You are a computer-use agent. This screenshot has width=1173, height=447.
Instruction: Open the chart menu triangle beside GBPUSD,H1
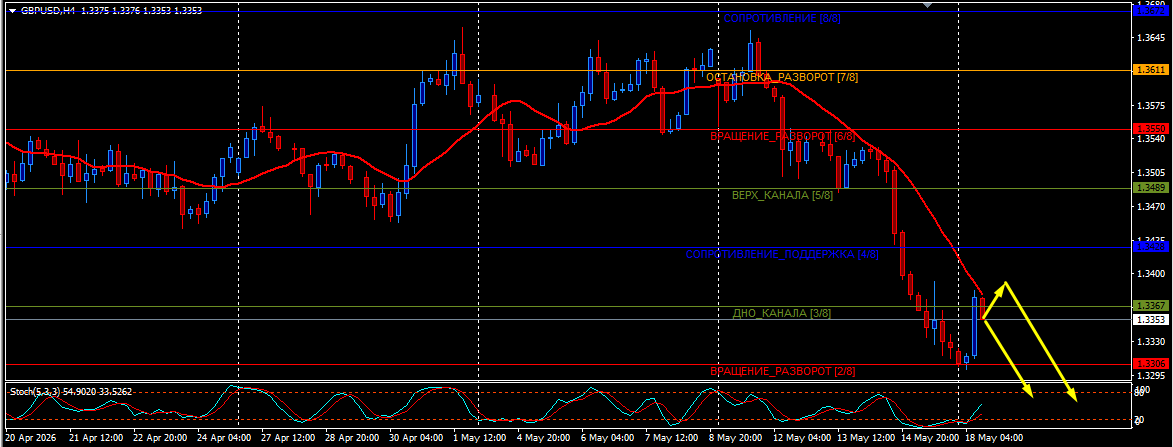coord(11,11)
